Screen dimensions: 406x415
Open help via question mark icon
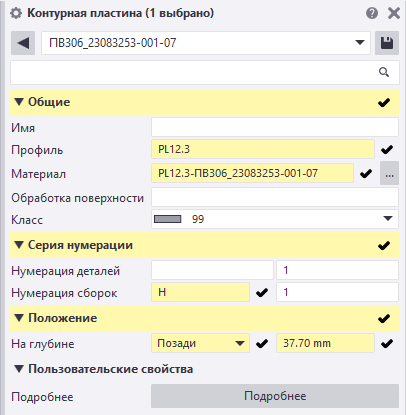pos(372,14)
